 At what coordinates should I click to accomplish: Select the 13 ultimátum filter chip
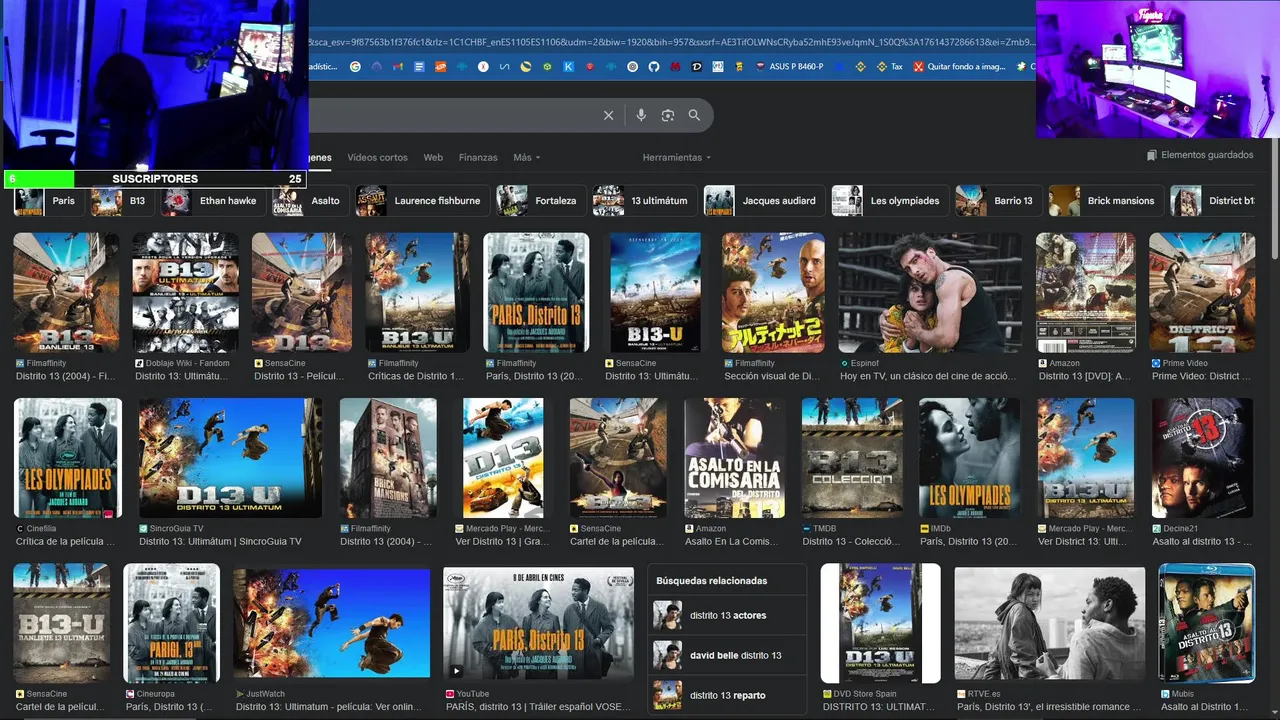coord(644,201)
